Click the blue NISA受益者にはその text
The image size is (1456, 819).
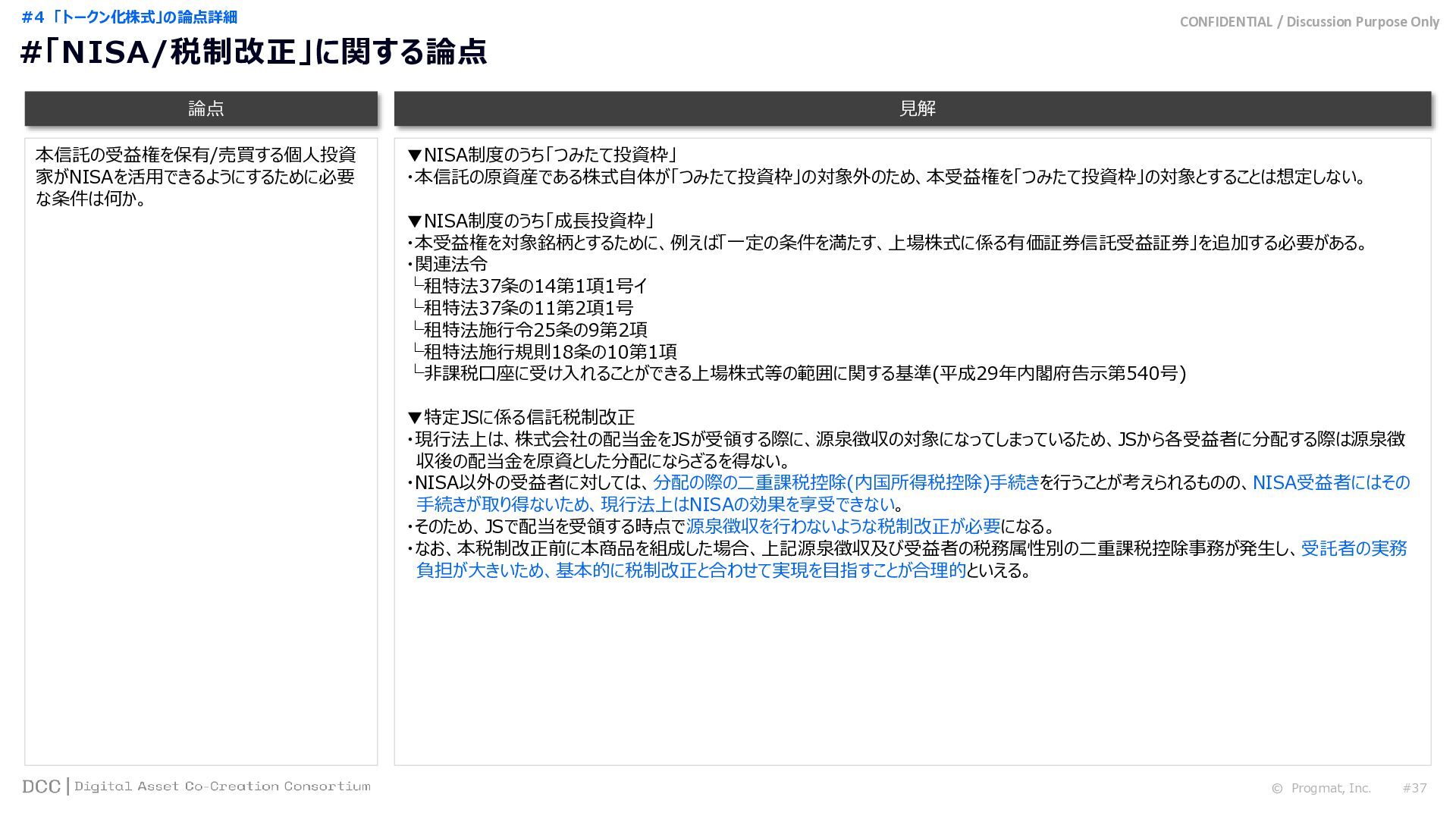tap(1331, 482)
